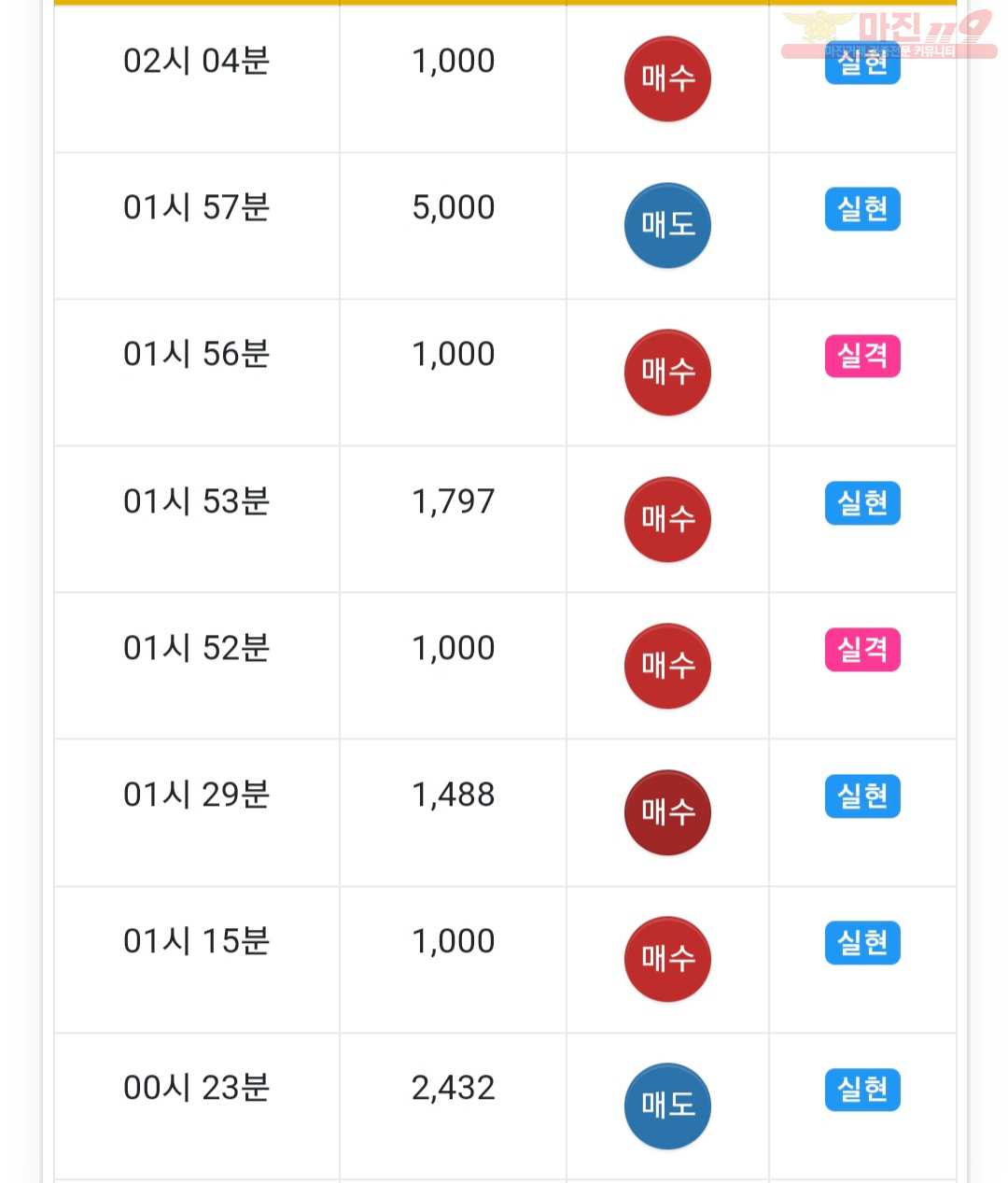This screenshot has height=1183, width=1008.
Task: Click the pink 실격 badge in the 01시 56분 row
Action: (862, 356)
